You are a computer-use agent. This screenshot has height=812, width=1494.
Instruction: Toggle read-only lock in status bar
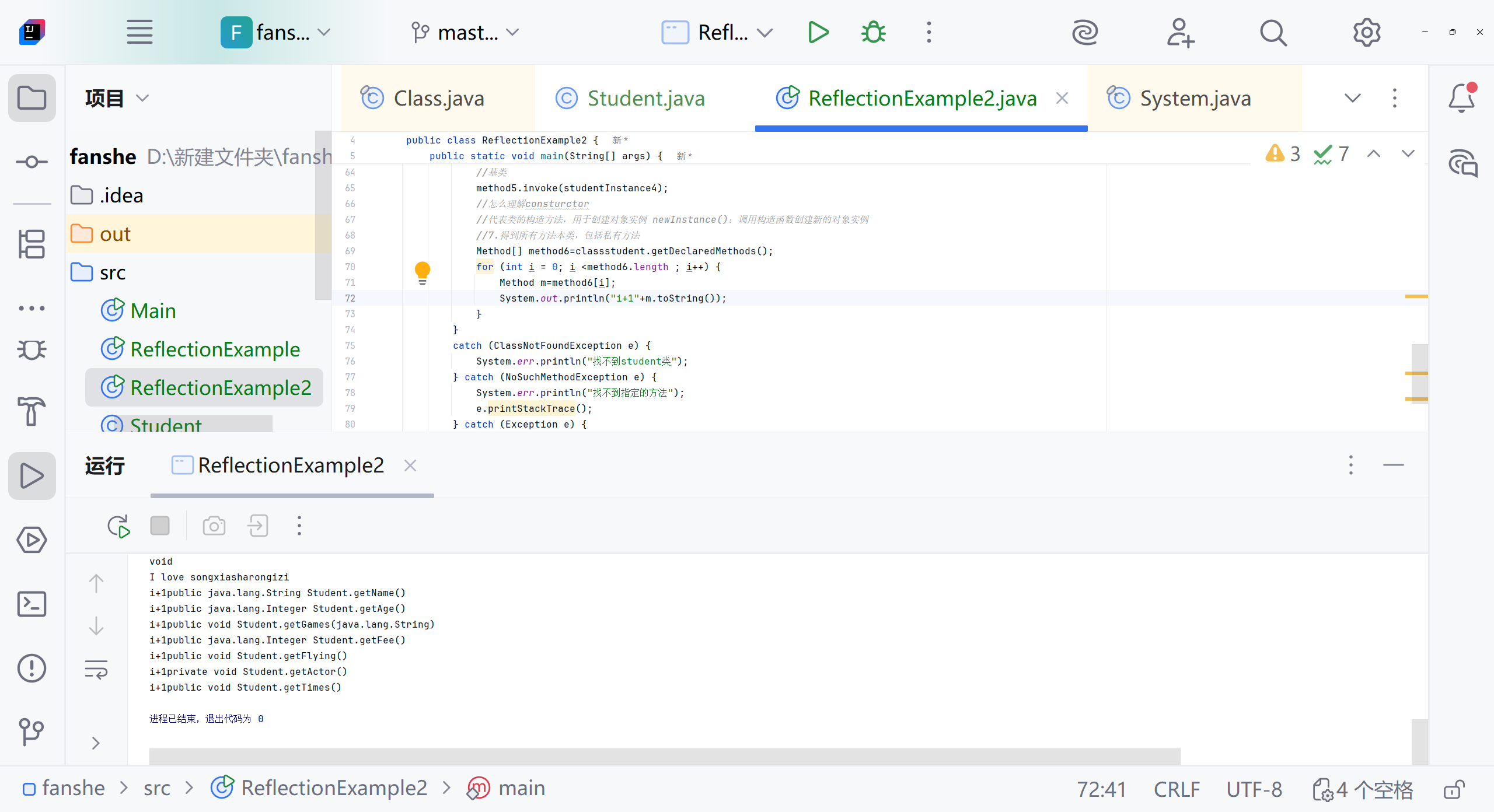1454,789
